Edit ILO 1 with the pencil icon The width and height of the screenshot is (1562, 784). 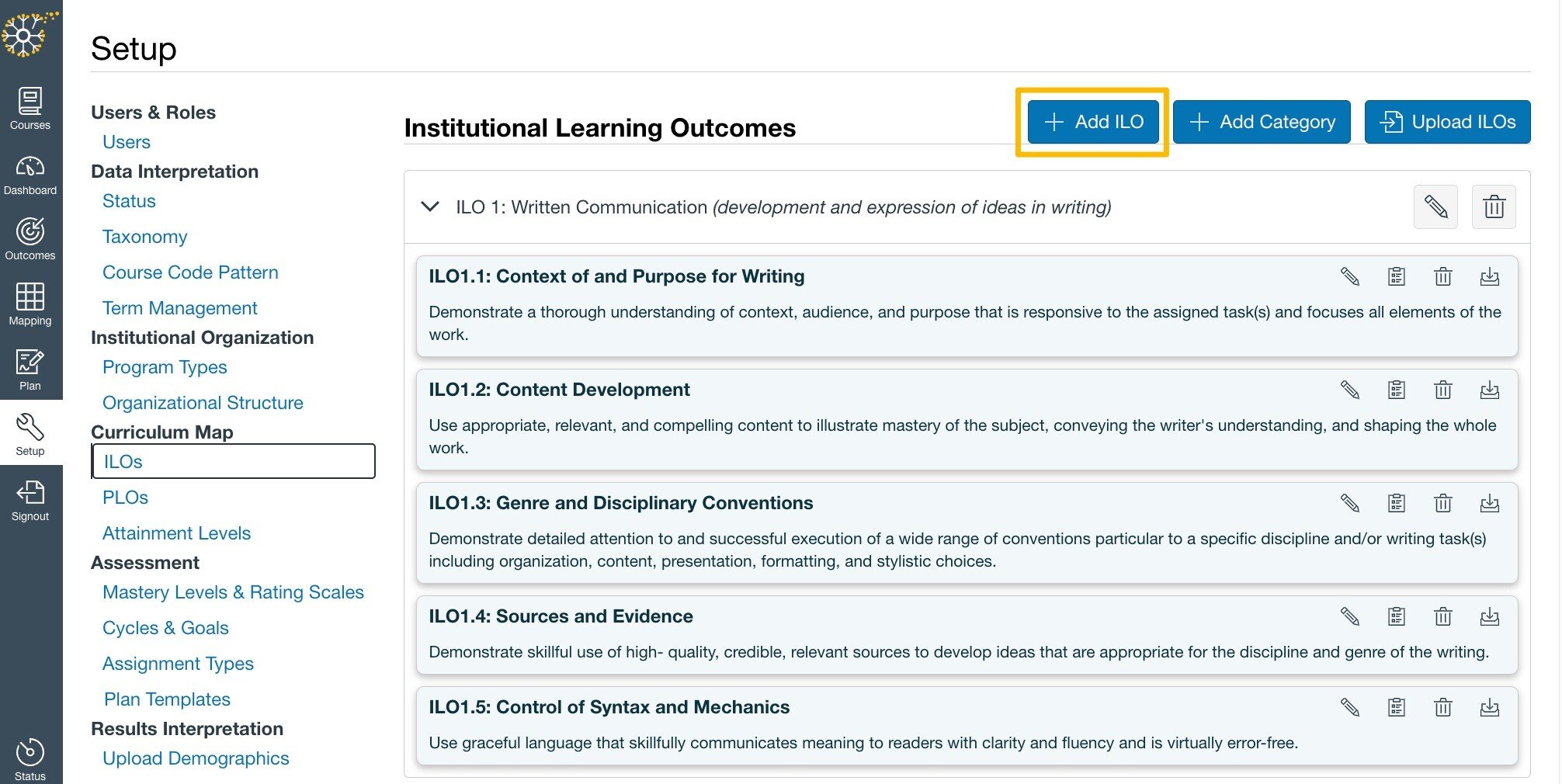pyautogui.click(x=1435, y=206)
